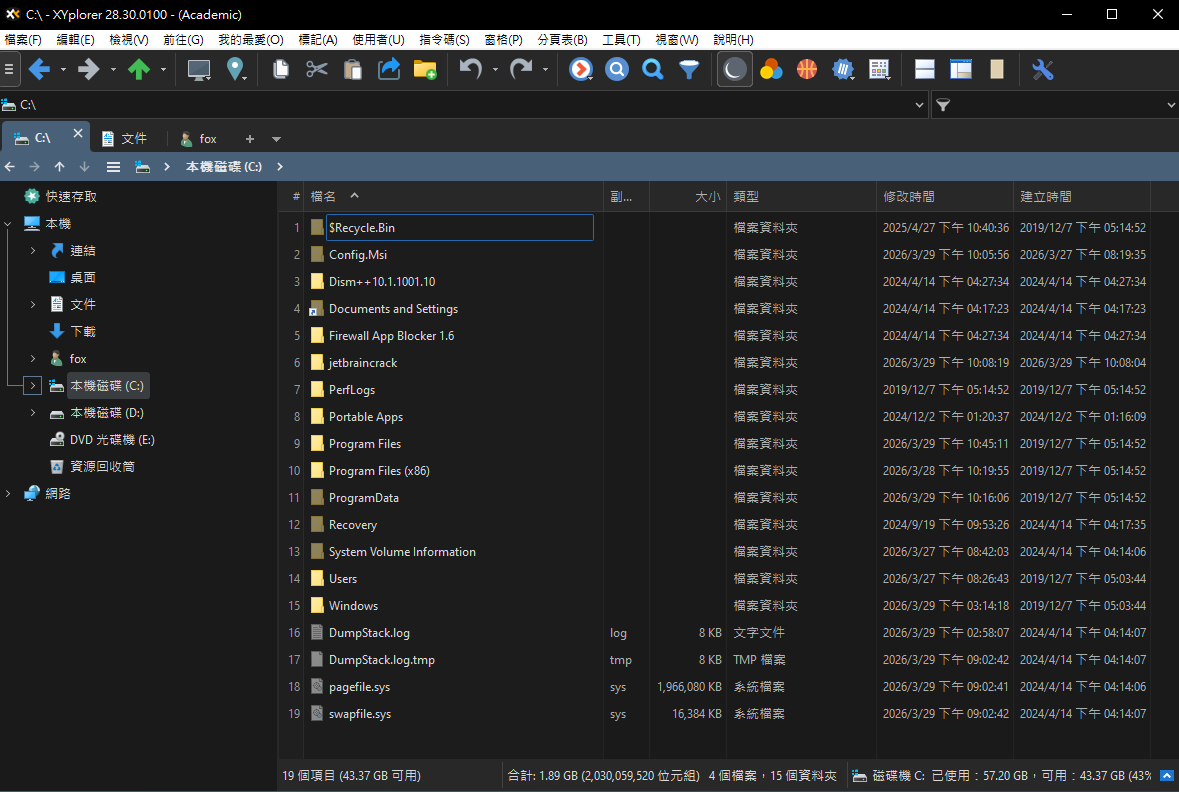Click the orange basketball-like toolbar icon
This screenshot has width=1179, height=792.
(807, 70)
